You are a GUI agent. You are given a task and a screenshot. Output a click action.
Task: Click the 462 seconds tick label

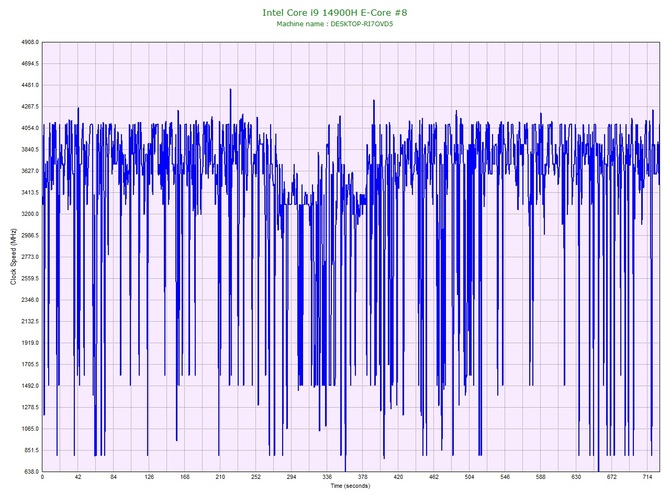434,477
